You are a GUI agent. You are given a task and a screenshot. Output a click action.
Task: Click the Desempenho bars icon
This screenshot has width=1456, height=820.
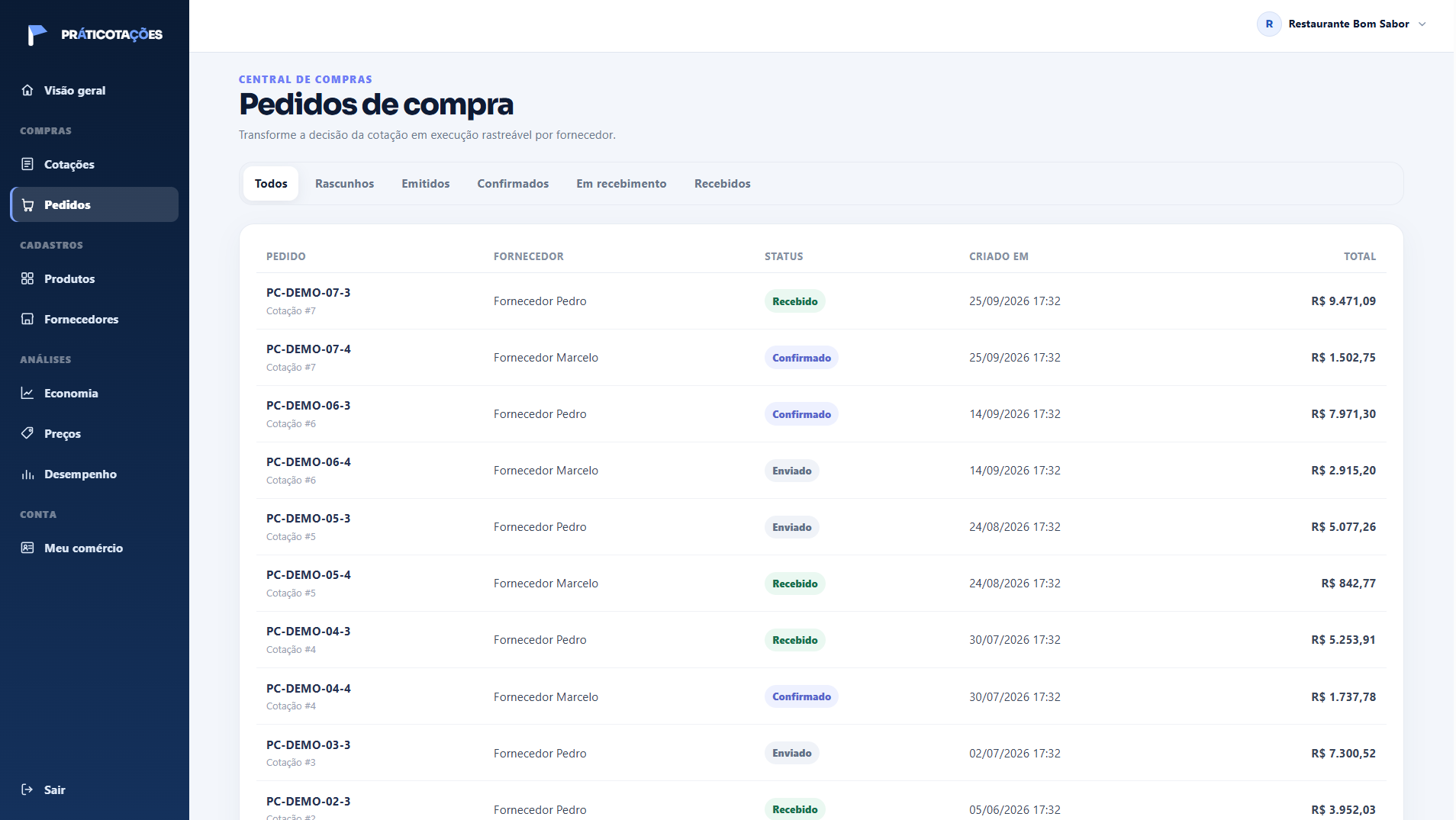[x=27, y=474]
